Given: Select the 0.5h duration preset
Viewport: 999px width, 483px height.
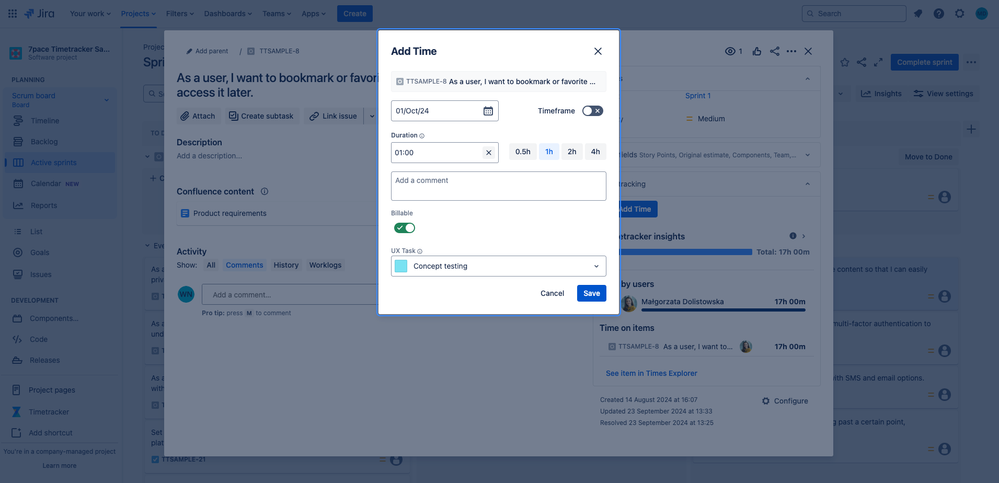Looking at the screenshot, I should point(522,152).
